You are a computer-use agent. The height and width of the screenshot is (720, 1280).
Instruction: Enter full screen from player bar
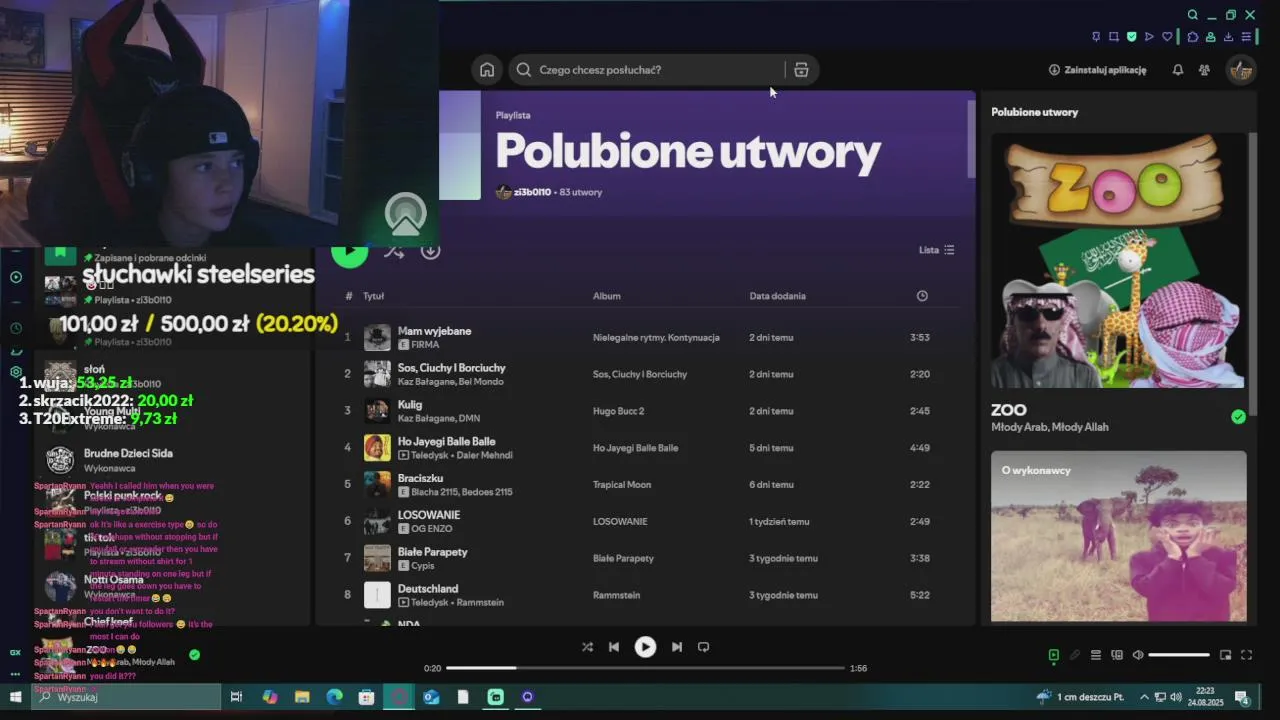coord(1246,655)
